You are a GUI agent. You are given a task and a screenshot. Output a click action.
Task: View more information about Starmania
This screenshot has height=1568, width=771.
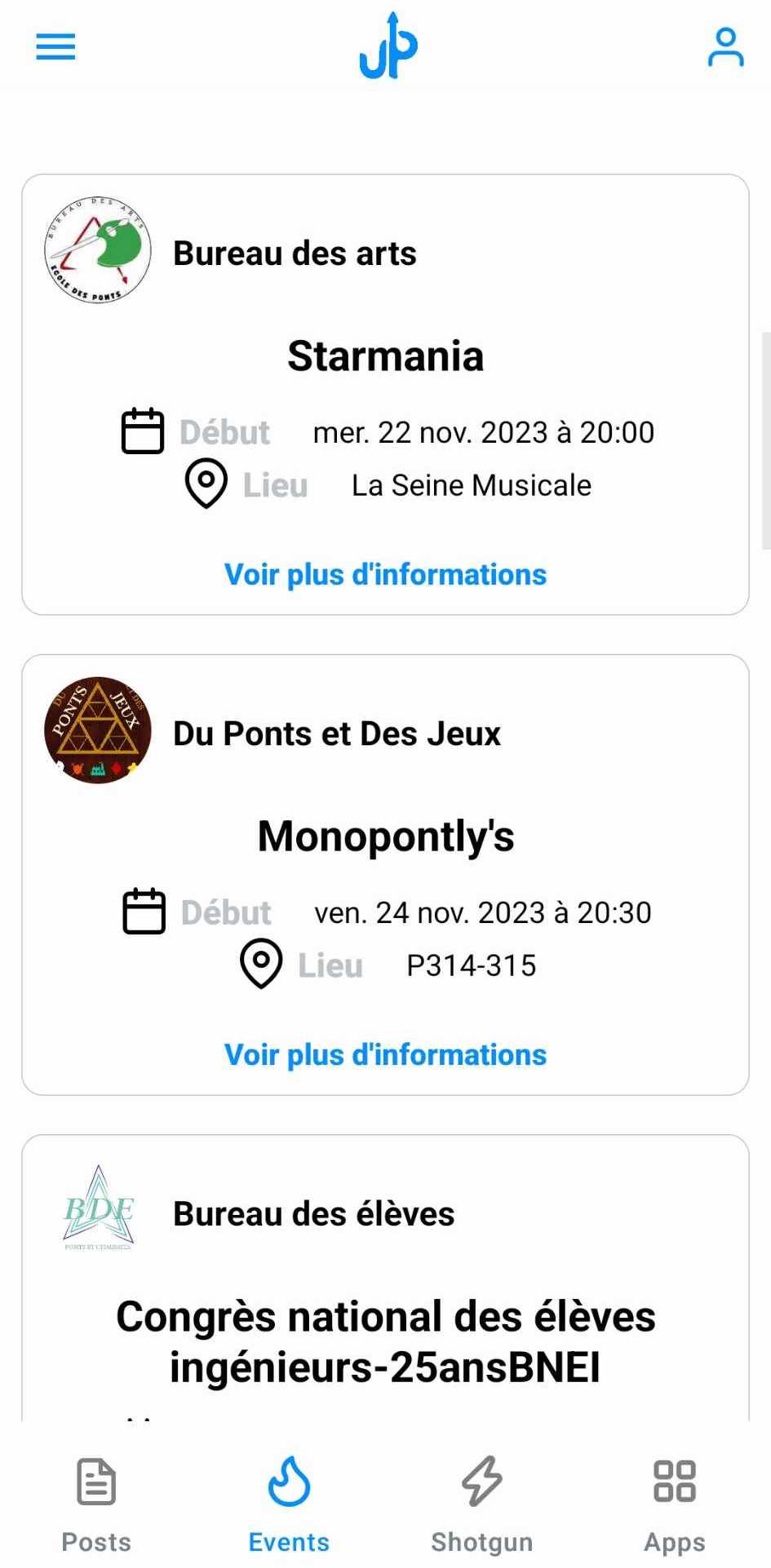click(385, 575)
